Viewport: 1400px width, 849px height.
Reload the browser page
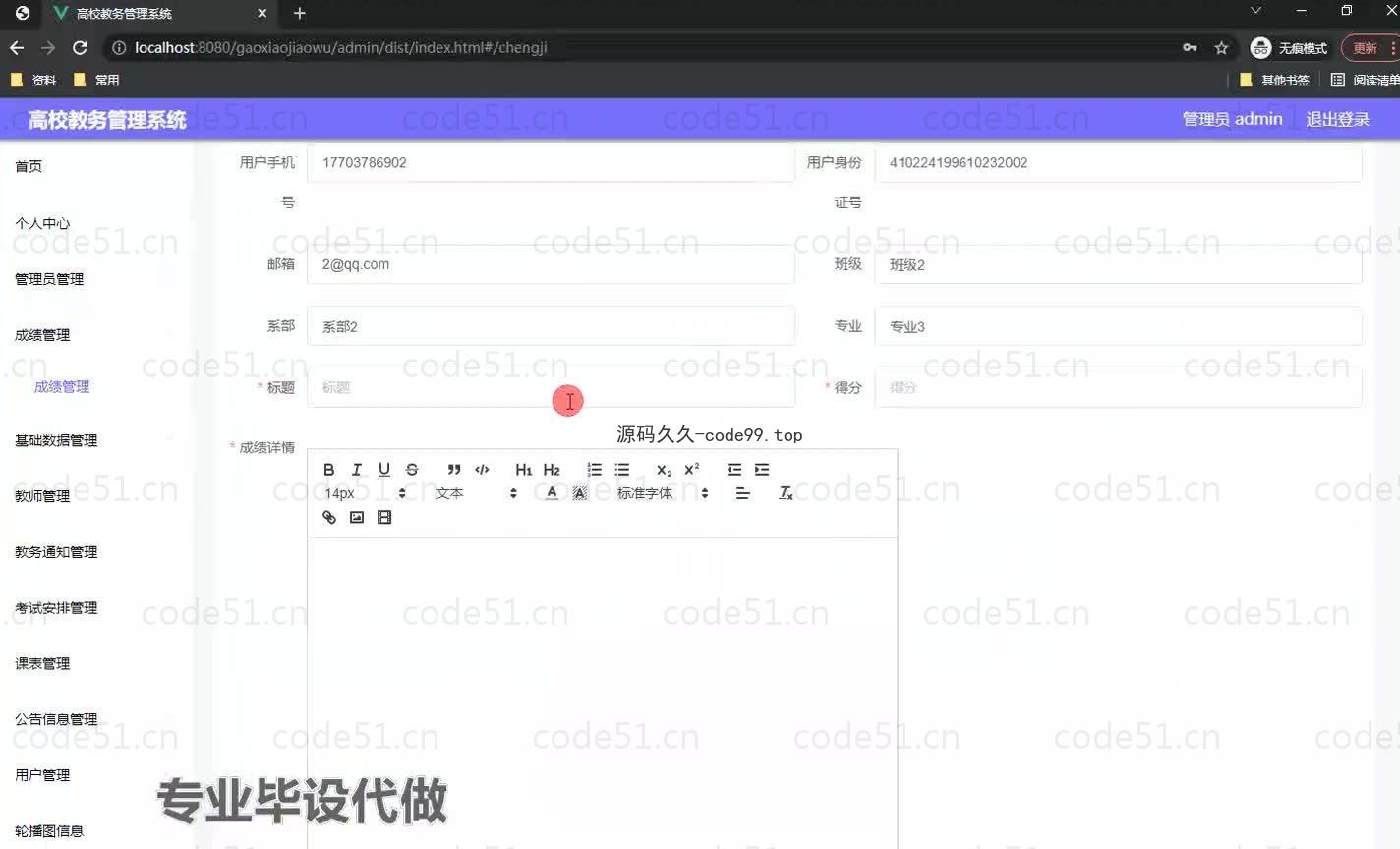pyautogui.click(x=80, y=47)
